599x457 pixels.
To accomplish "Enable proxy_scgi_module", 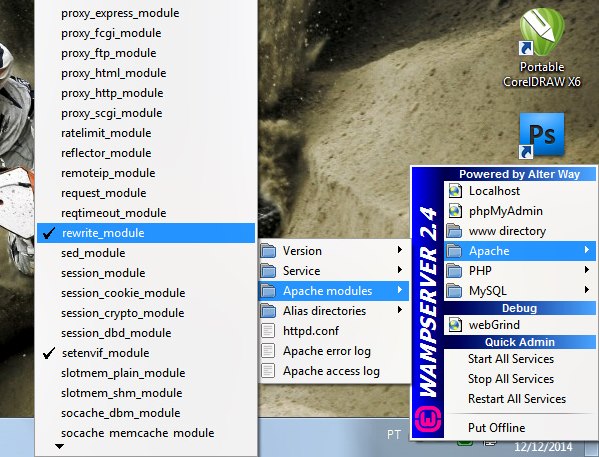I will pos(146,113).
